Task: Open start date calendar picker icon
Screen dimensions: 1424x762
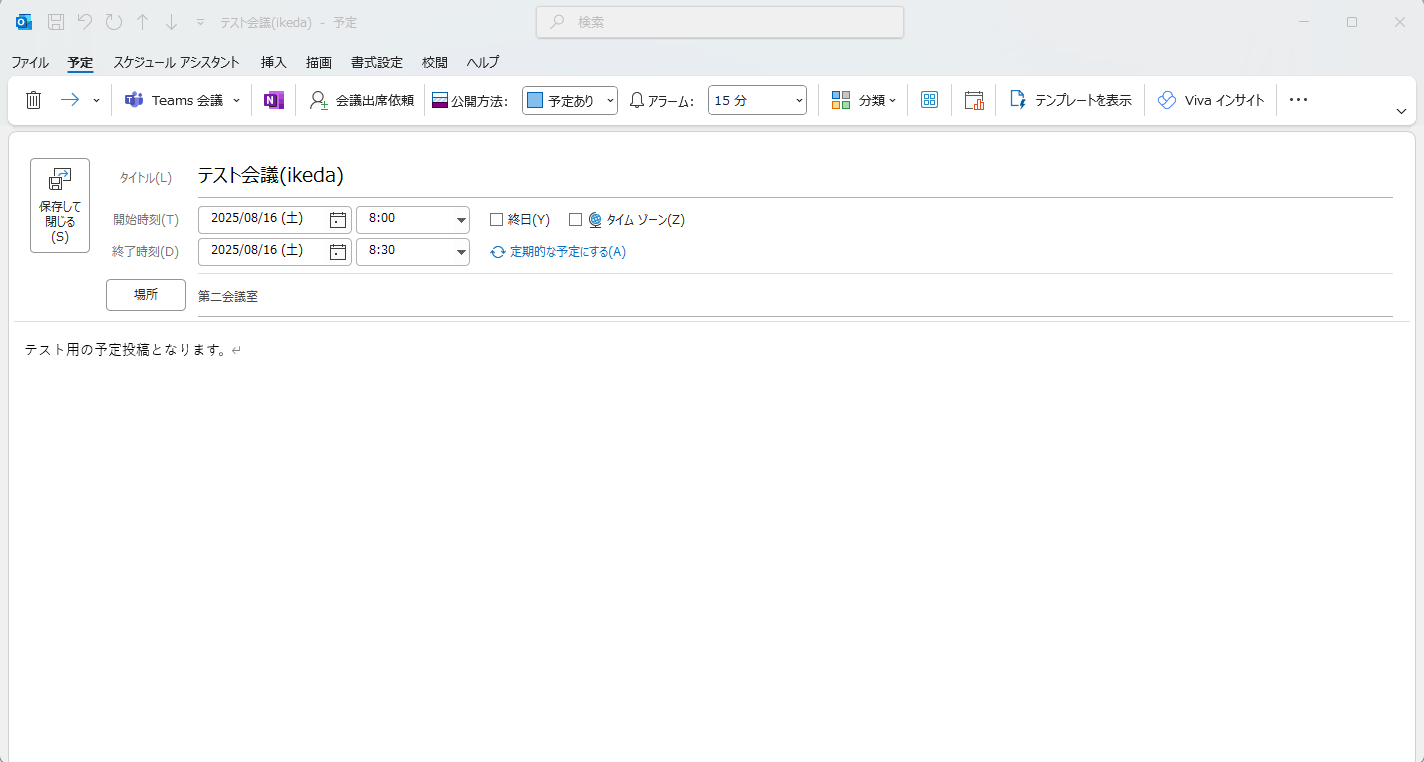Action: [x=338, y=220]
